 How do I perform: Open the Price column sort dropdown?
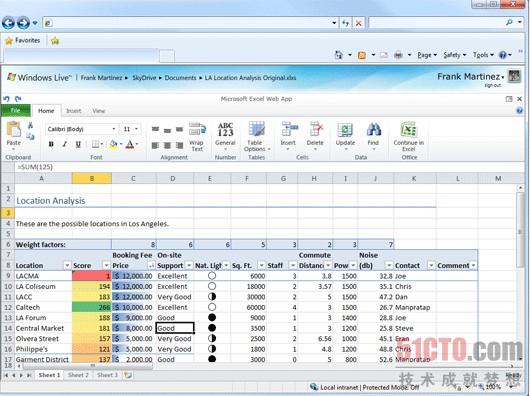tap(151, 266)
